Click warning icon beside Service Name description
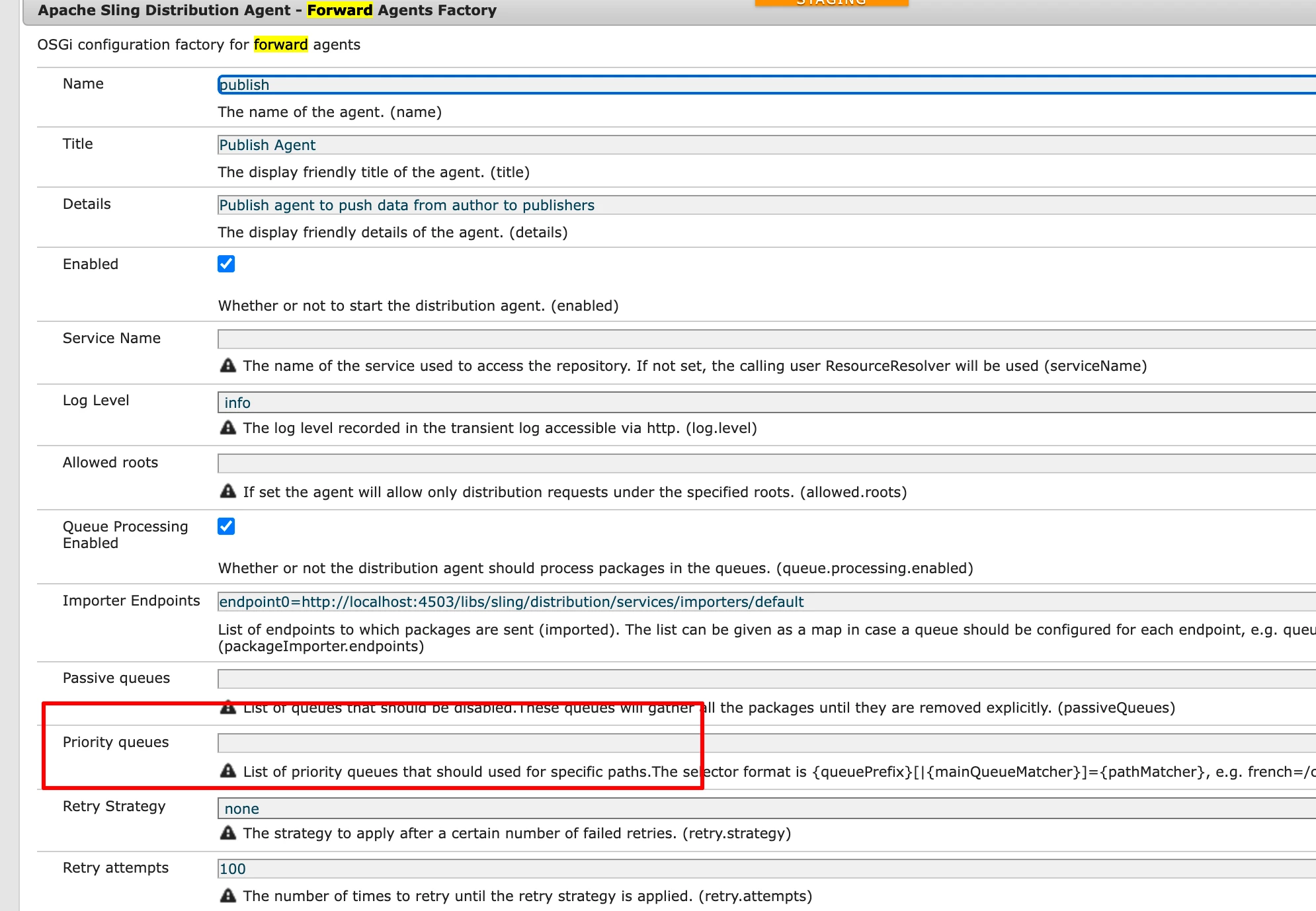Image resolution: width=1316 pixels, height=911 pixels. (227, 366)
